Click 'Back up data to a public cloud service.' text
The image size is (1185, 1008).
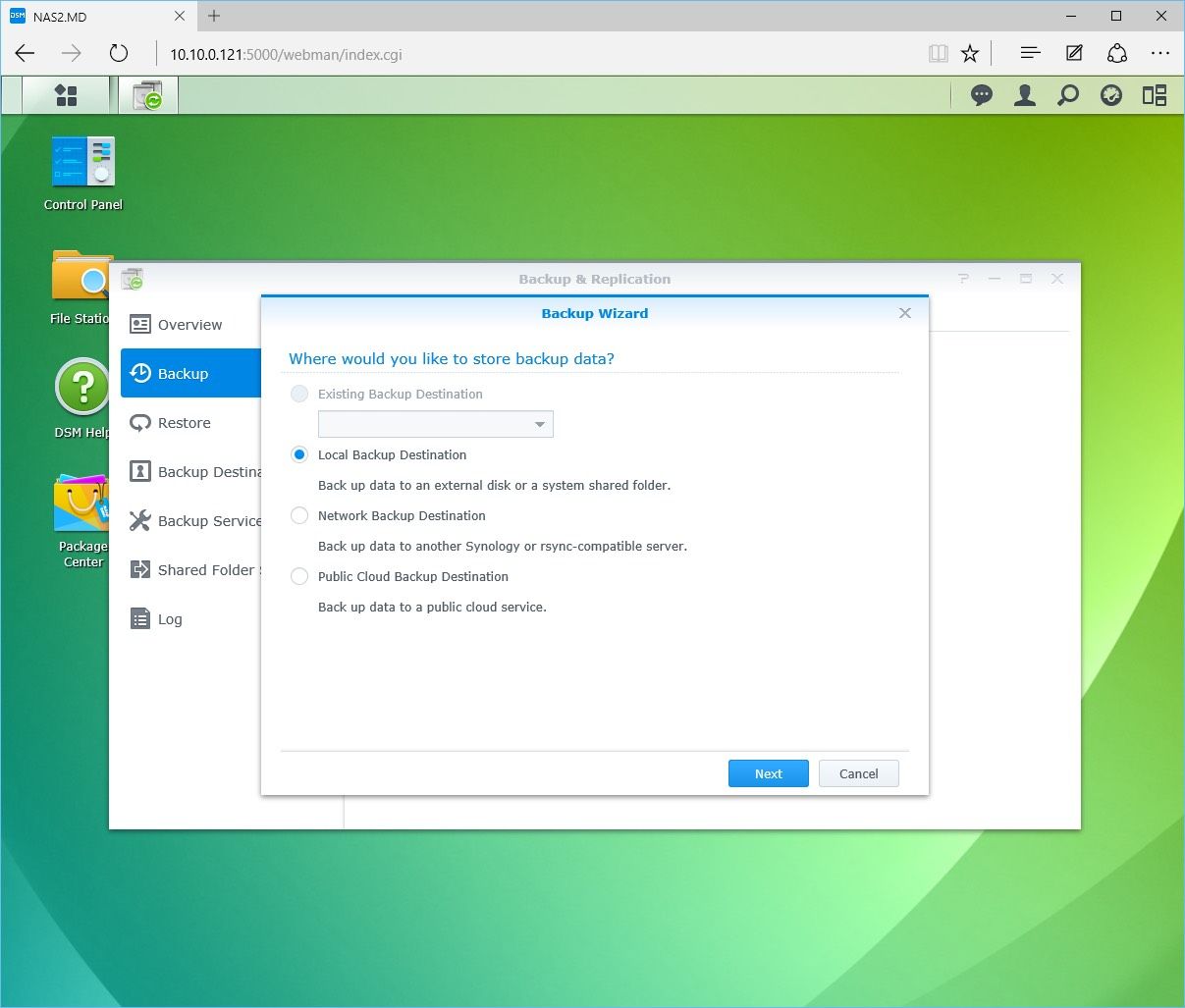point(432,607)
